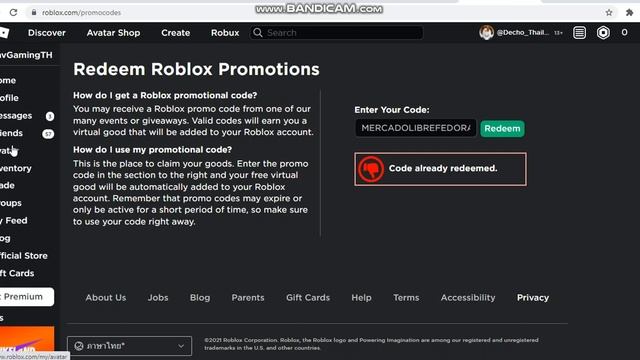Bookmark this page with the star icon
Screen dimensions: 640x360
coord(609,13)
